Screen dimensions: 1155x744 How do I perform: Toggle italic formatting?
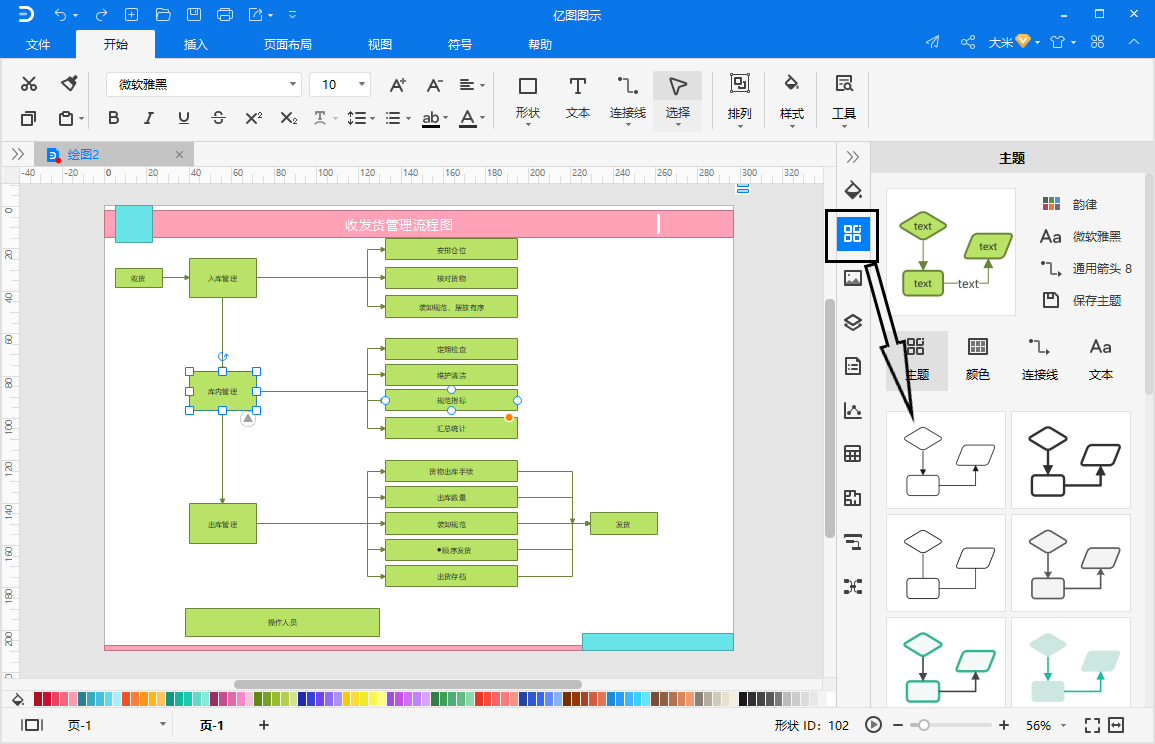click(148, 118)
